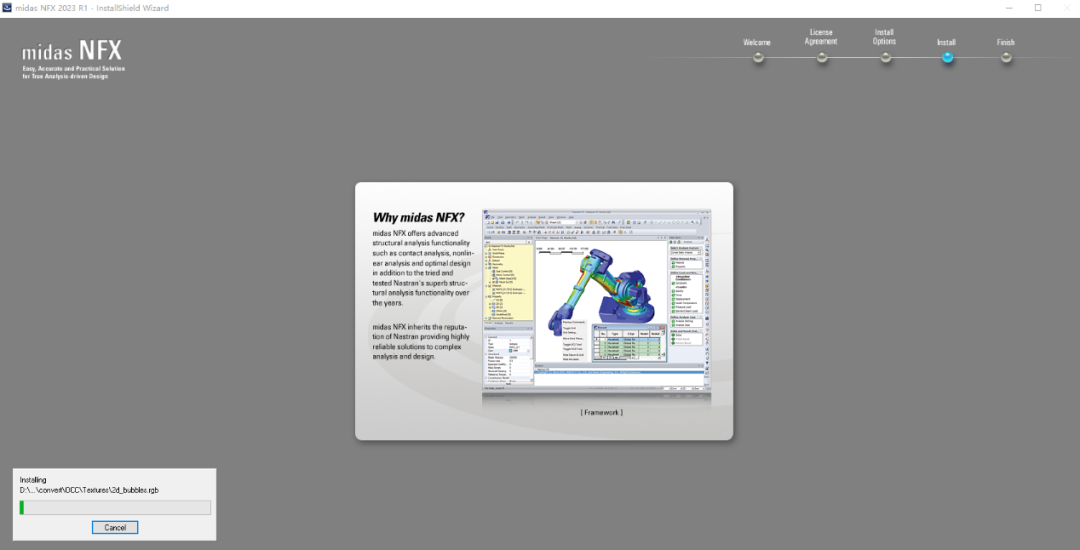The height and width of the screenshot is (550, 1080).
Task: Click the InstallShield title bar app icon
Action: click(7, 8)
